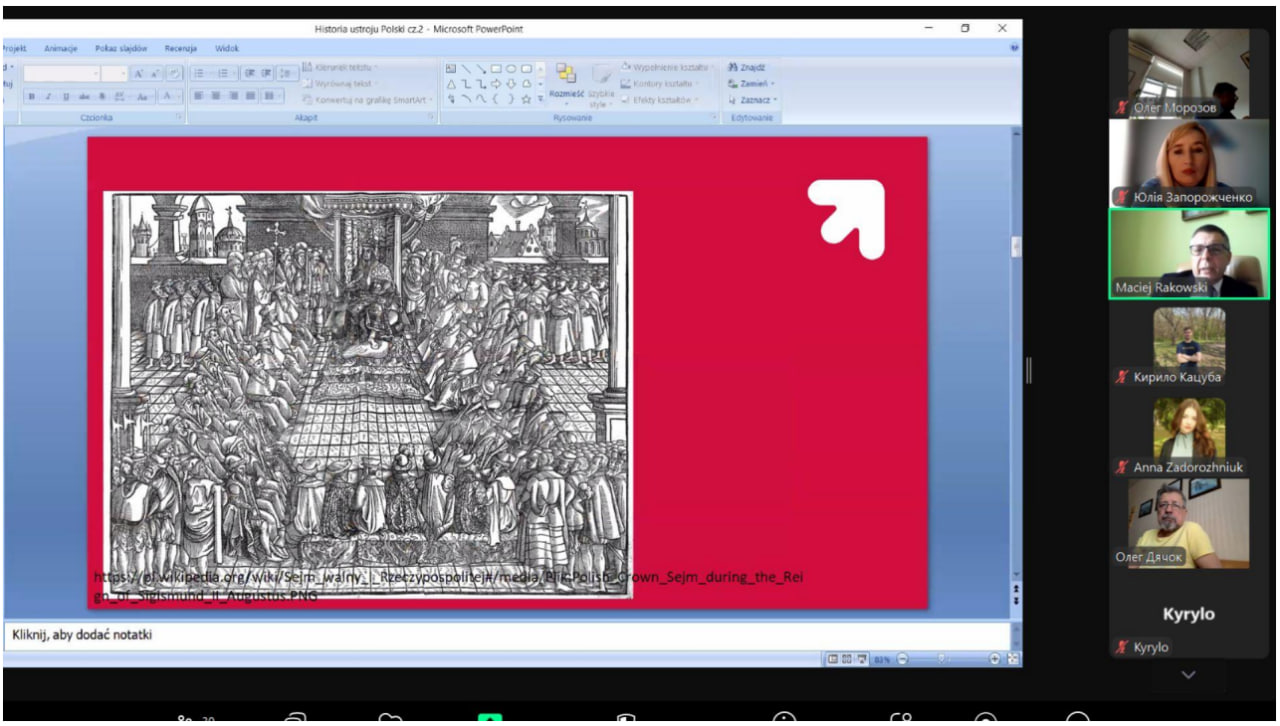Start slide show from status bar

tap(862, 658)
